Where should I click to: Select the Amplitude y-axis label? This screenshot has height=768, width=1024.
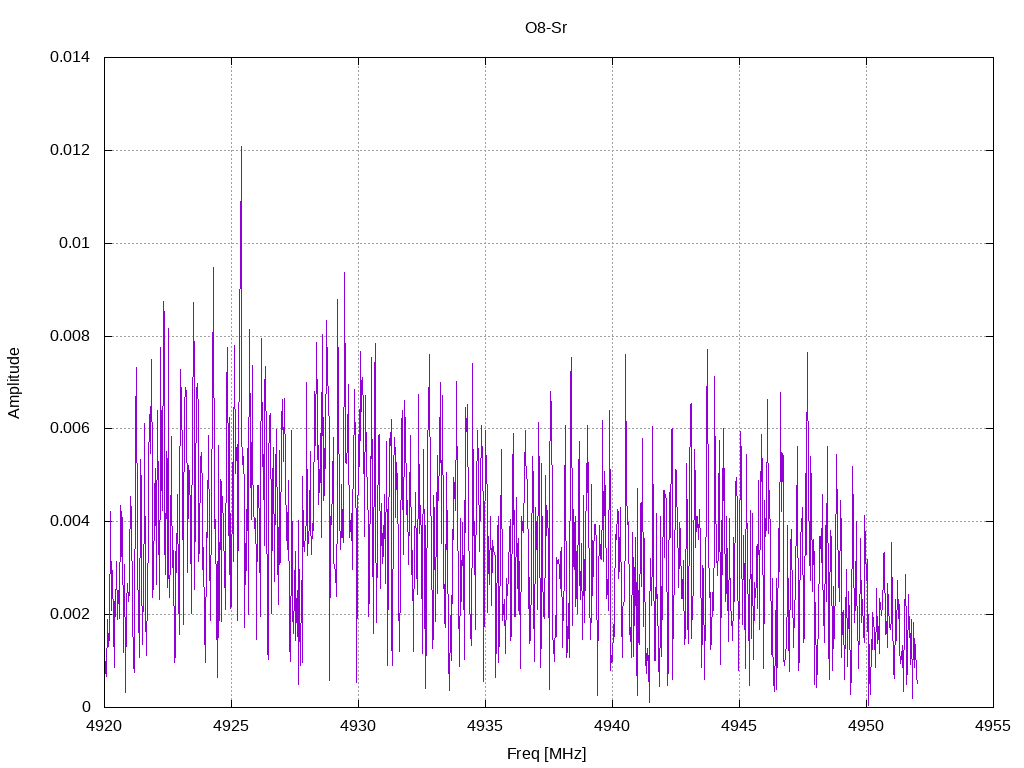14,383
